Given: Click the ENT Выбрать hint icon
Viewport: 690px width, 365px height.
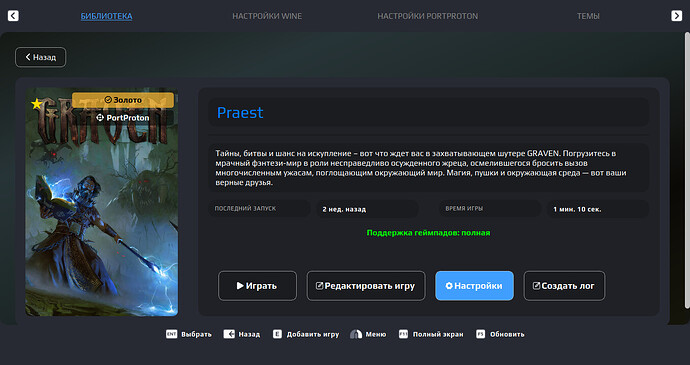Looking at the screenshot, I should point(171,334).
